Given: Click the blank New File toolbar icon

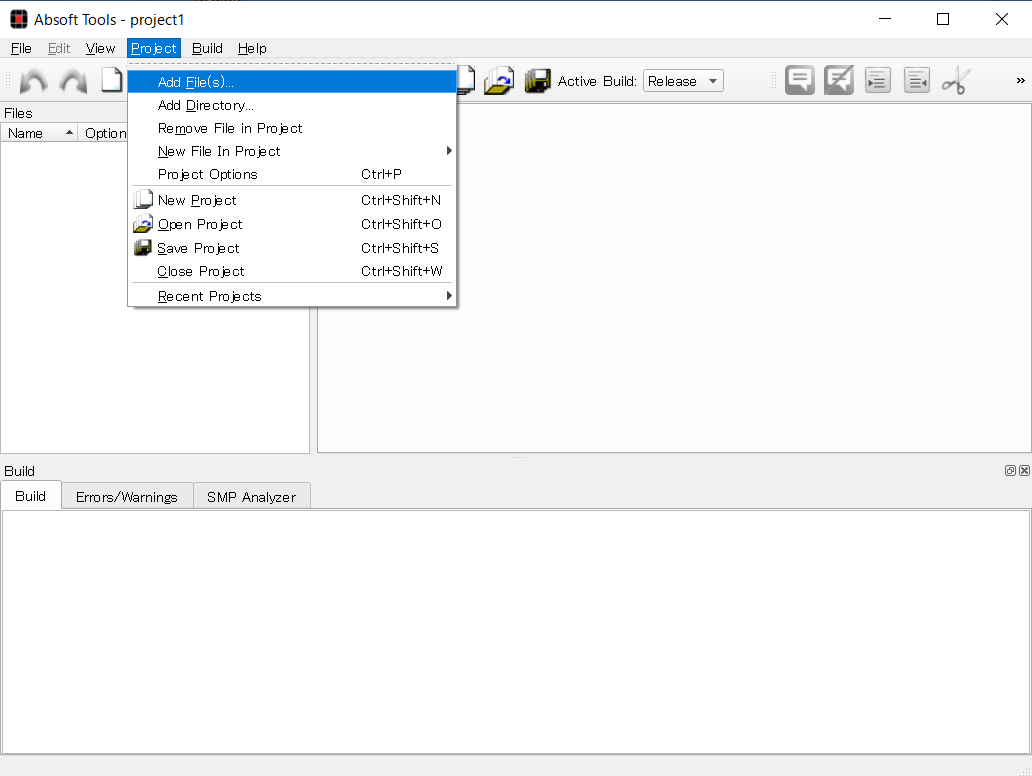Looking at the screenshot, I should 112,80.
